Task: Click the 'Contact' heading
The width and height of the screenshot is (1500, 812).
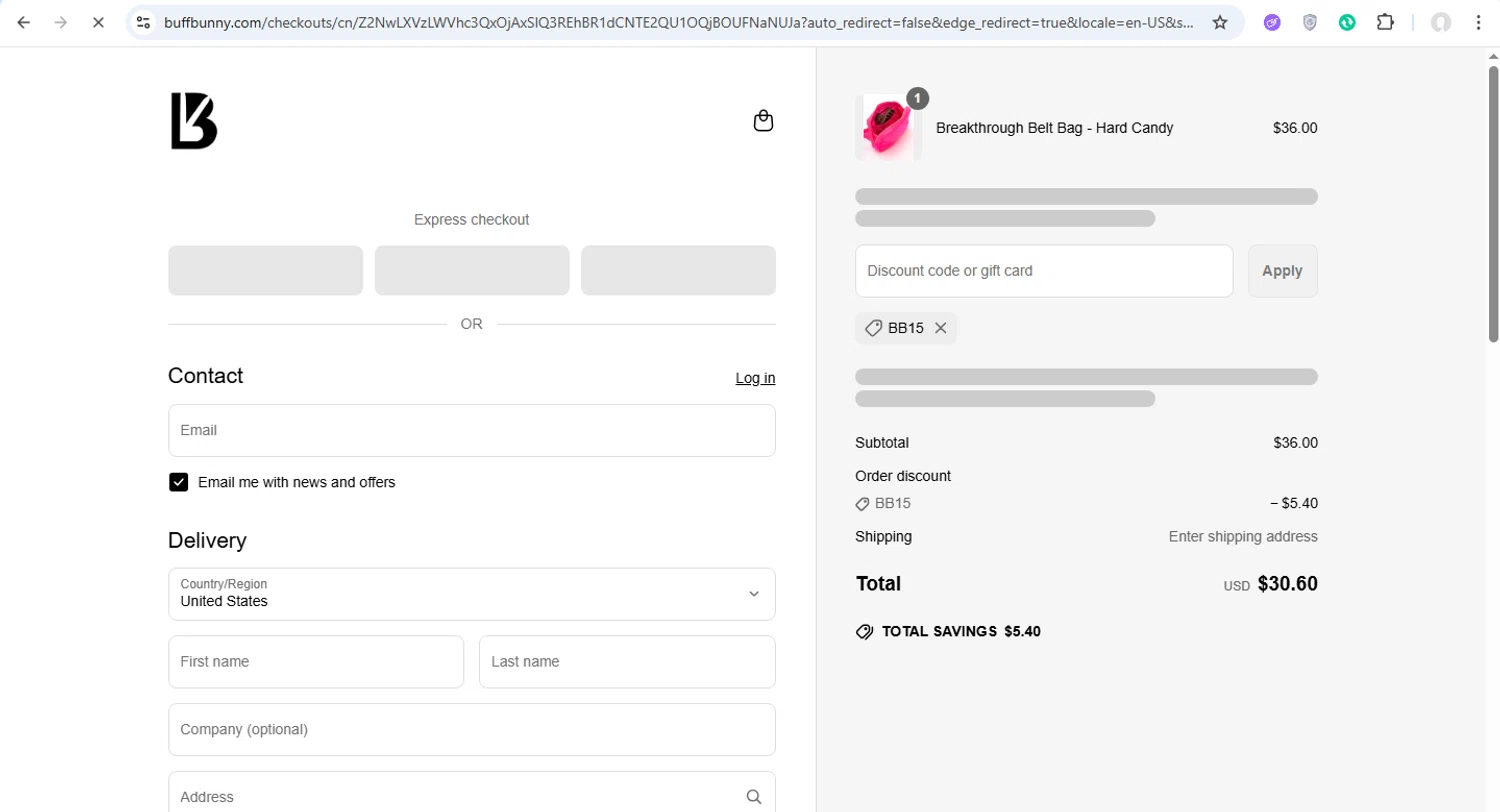Action: [x=205, y=376]
